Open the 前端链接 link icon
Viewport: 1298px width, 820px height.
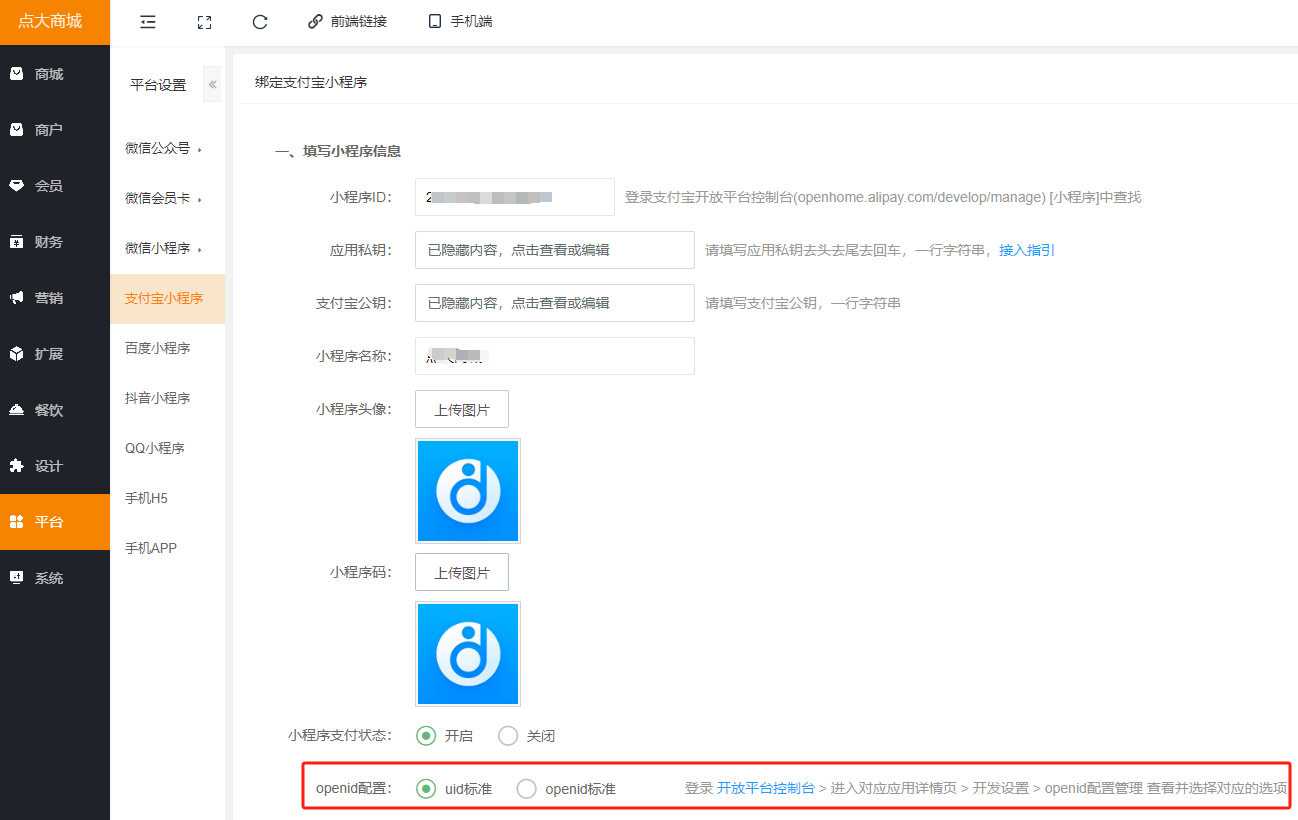pos(316,21)
